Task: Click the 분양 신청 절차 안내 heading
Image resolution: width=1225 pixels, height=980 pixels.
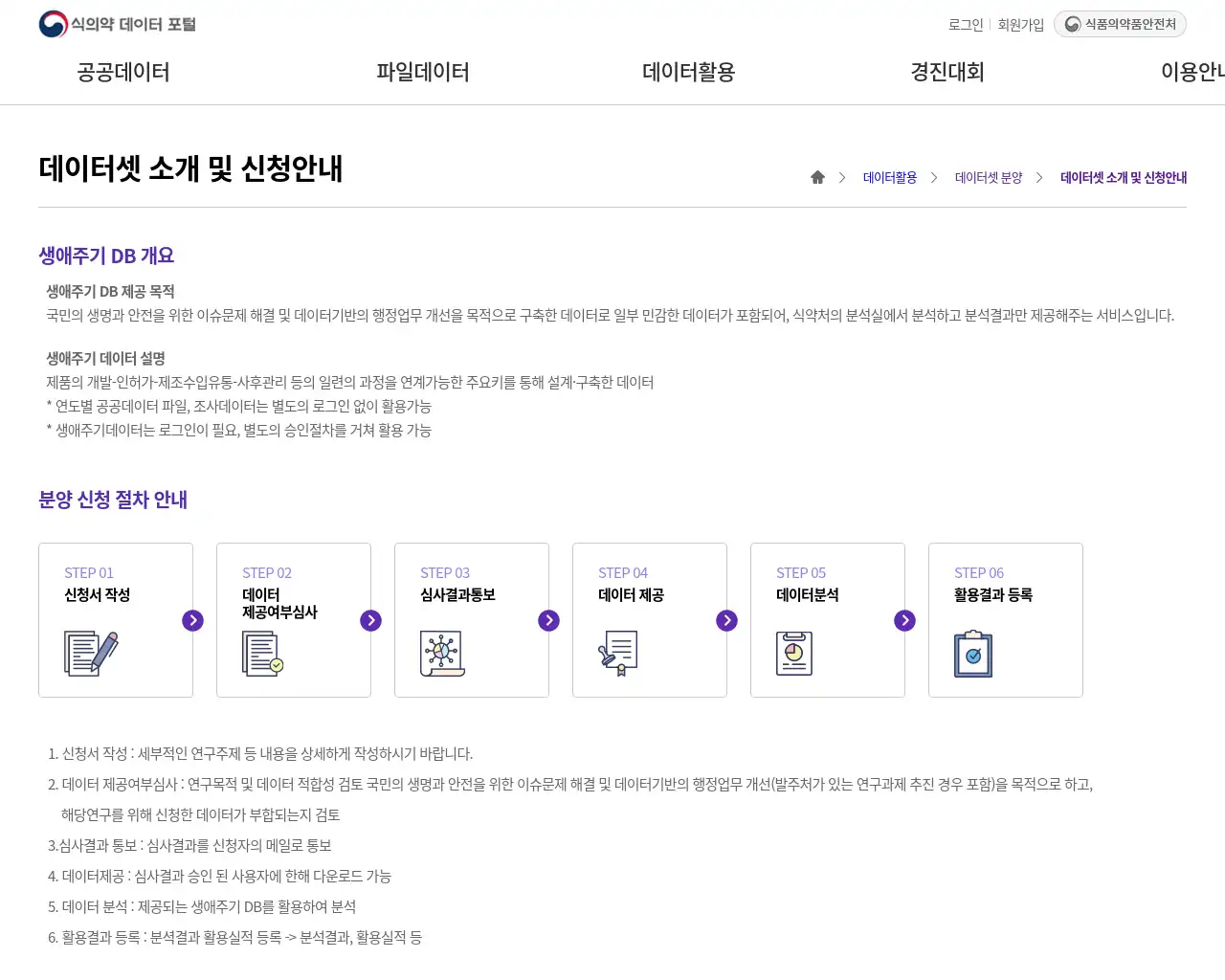Action: 113,500
